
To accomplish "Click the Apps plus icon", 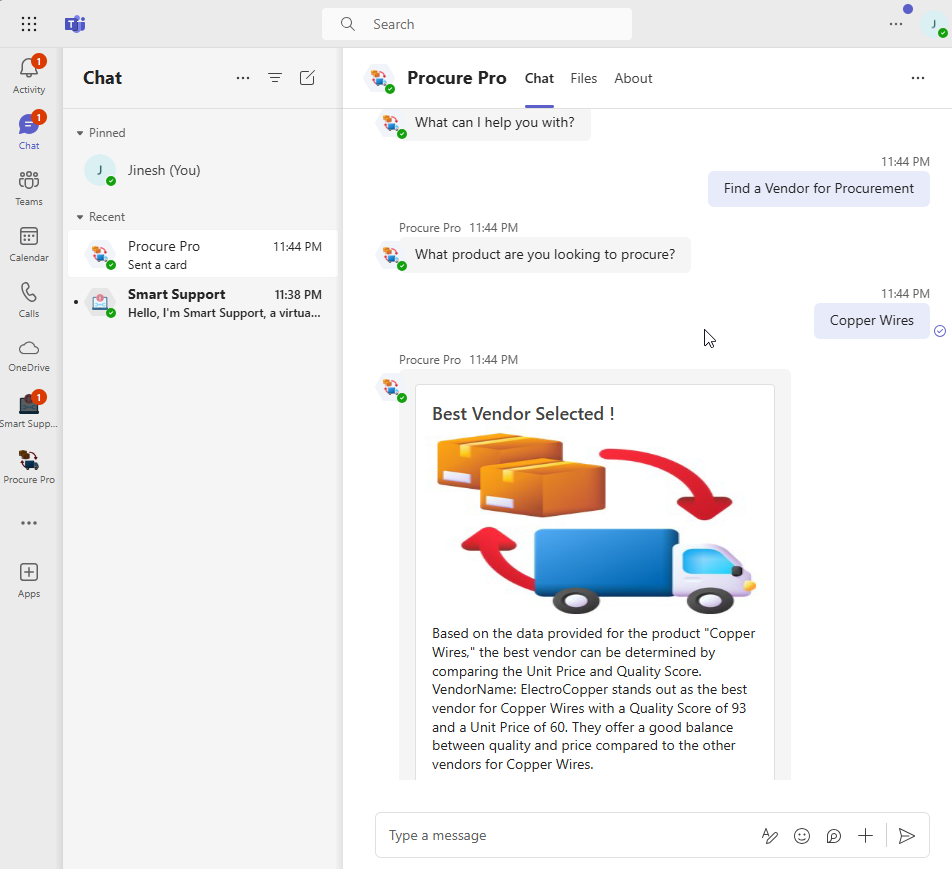I will pyautogui.click(x=29, y=573).
